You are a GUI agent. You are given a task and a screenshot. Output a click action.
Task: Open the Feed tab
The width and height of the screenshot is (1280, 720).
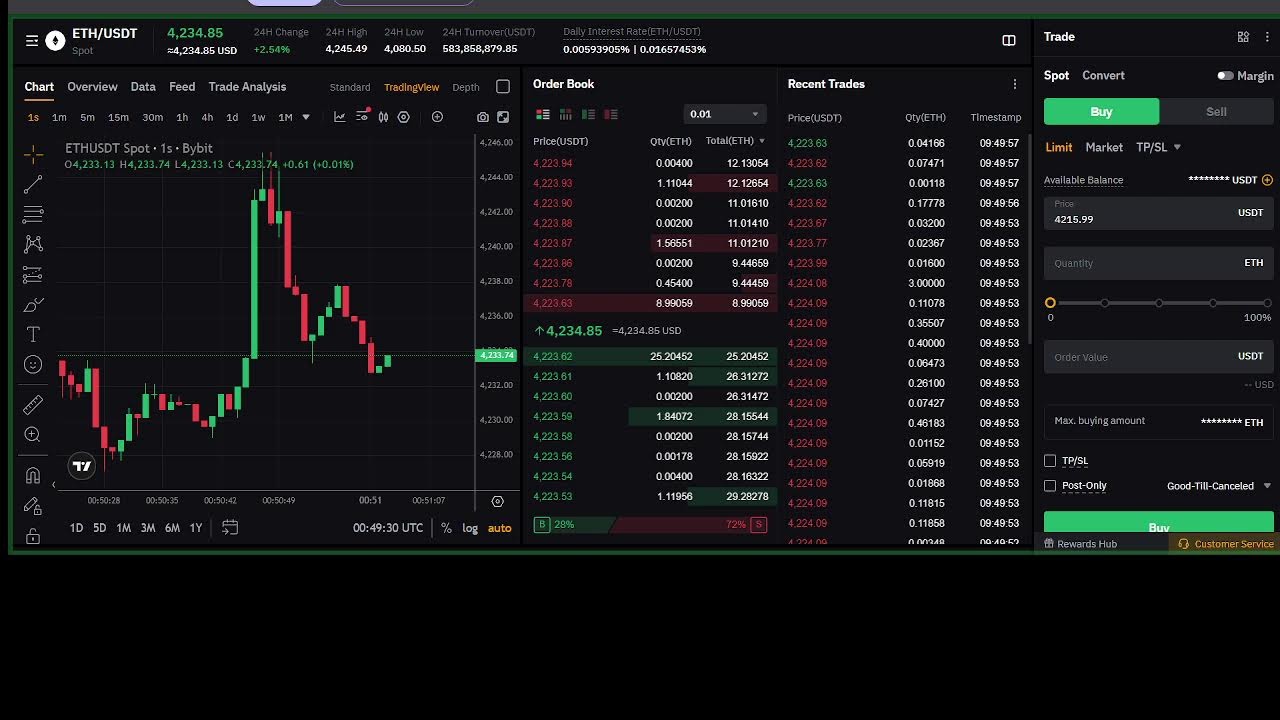pos(182,87)
